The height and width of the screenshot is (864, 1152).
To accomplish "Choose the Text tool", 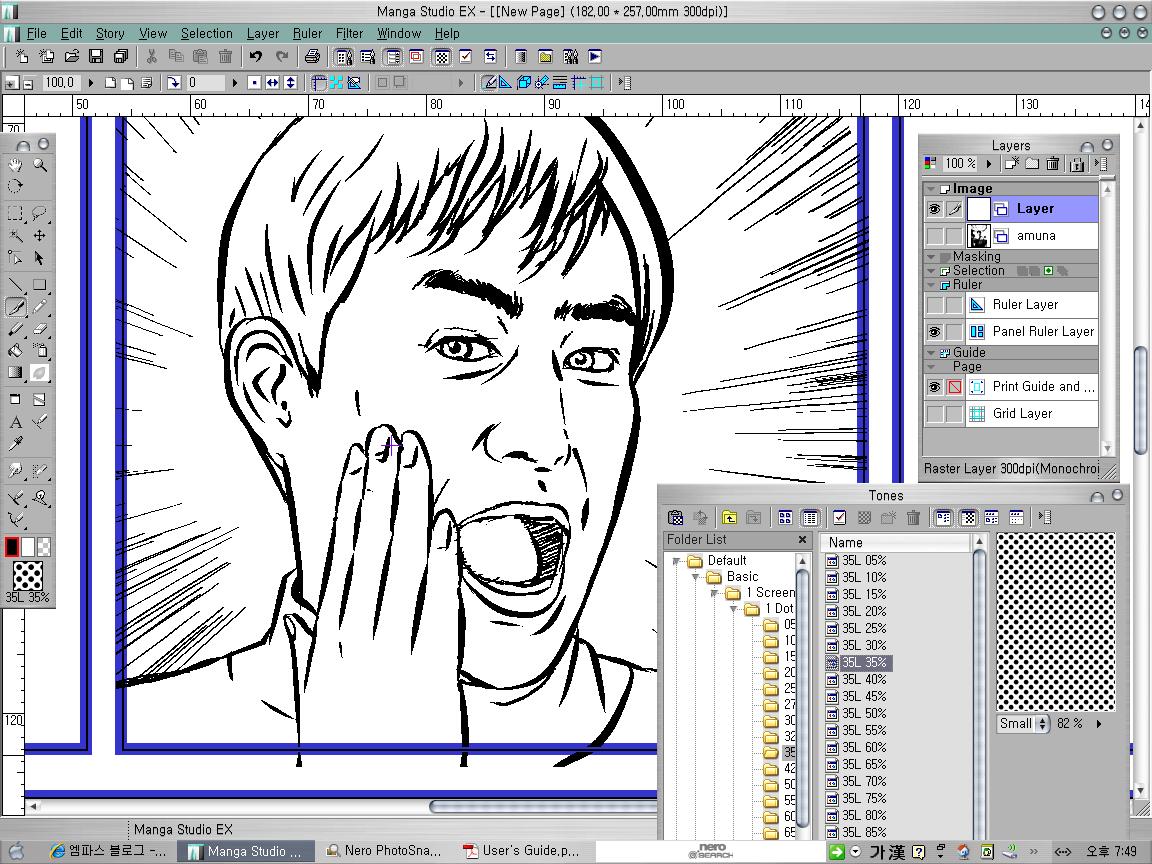I will (15, 422).
